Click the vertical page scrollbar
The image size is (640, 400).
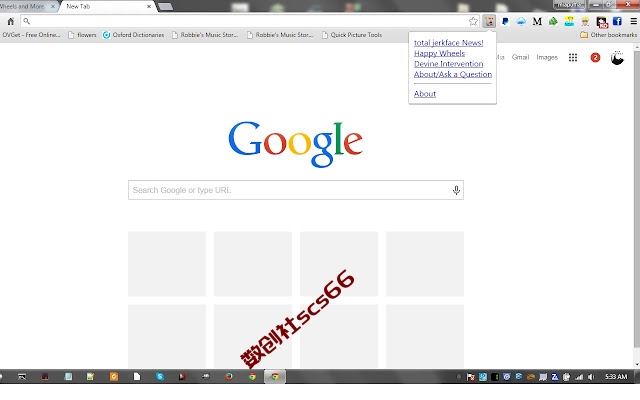point(637,200)
